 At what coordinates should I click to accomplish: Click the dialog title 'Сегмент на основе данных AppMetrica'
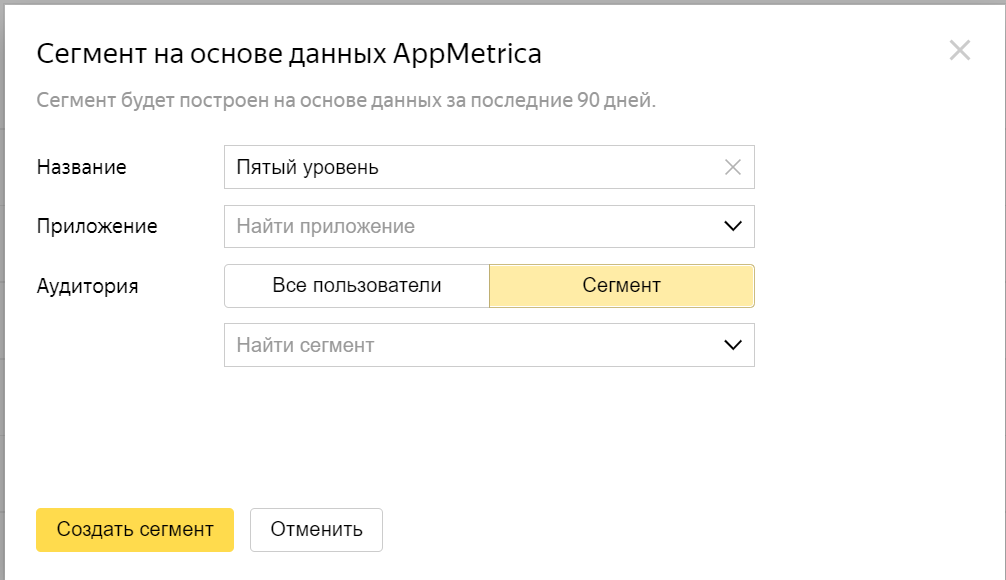[288, 53]
